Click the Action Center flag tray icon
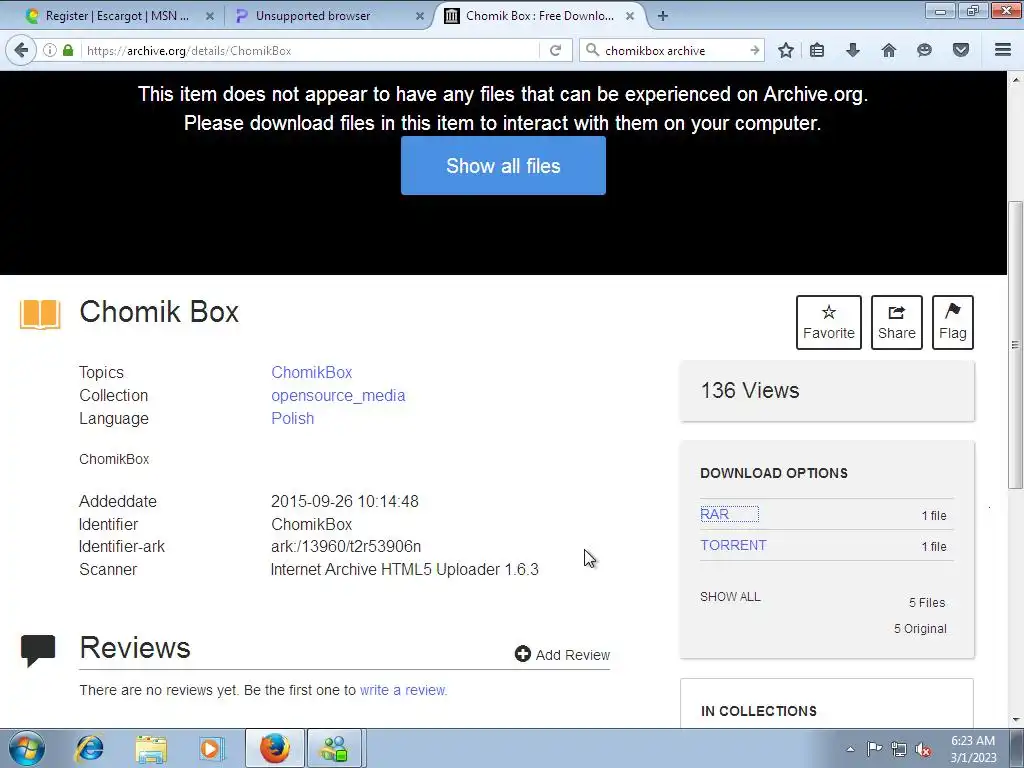This screenshot has width=1024, height=768. (874, 749)
